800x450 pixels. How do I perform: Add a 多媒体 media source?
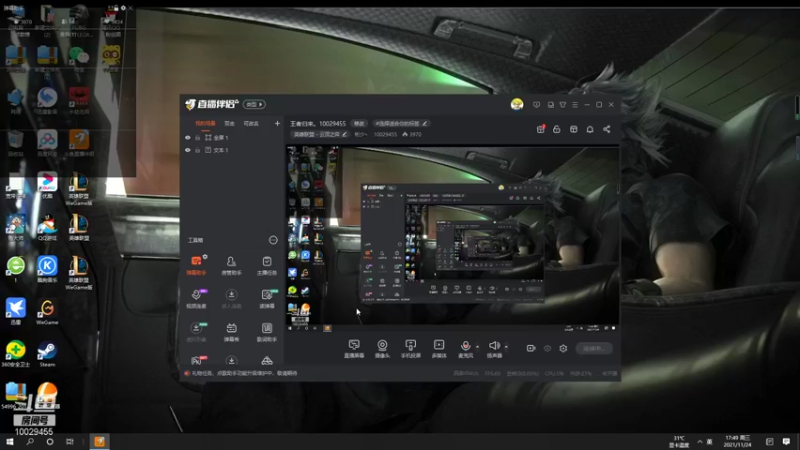439,349
